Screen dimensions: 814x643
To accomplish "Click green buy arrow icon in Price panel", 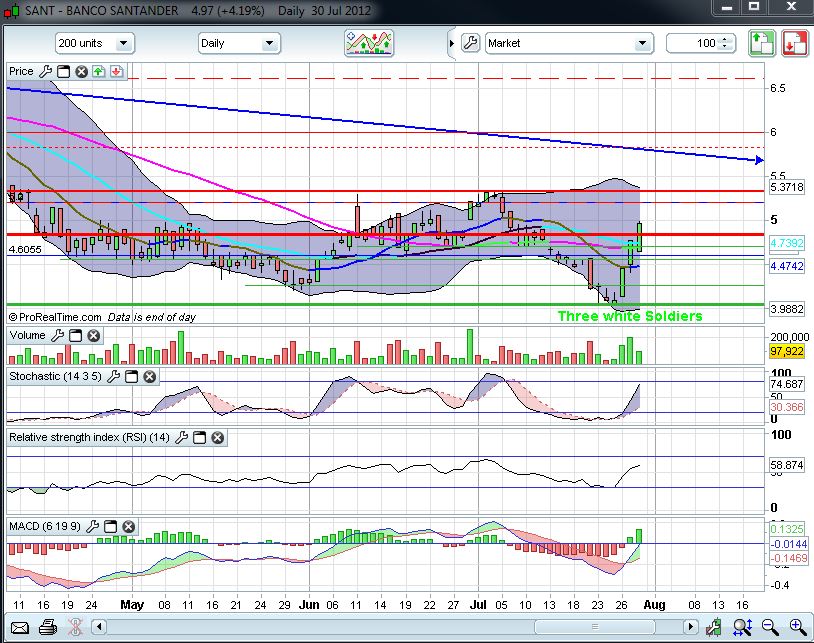I will coord(99,72).
